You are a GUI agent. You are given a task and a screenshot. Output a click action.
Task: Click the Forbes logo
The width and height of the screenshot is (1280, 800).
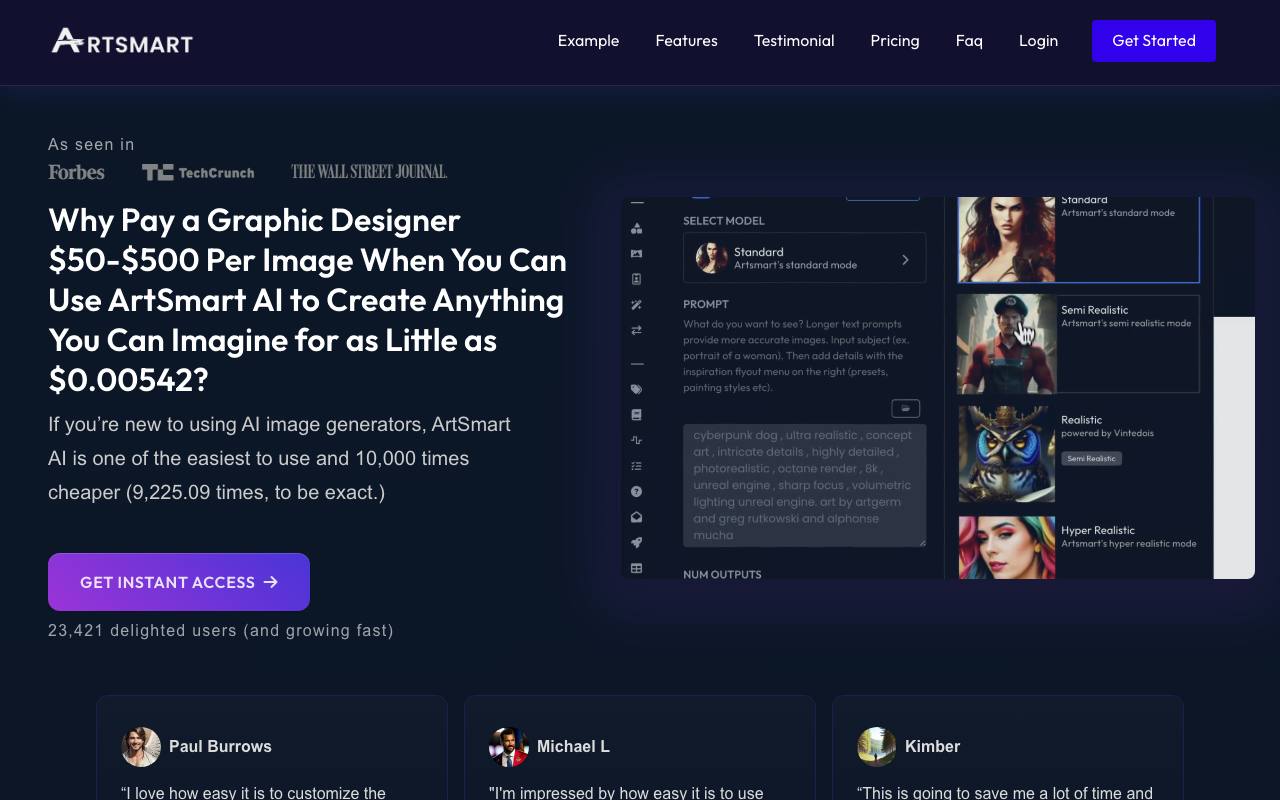pyautogui.click(x=76, y=172)
